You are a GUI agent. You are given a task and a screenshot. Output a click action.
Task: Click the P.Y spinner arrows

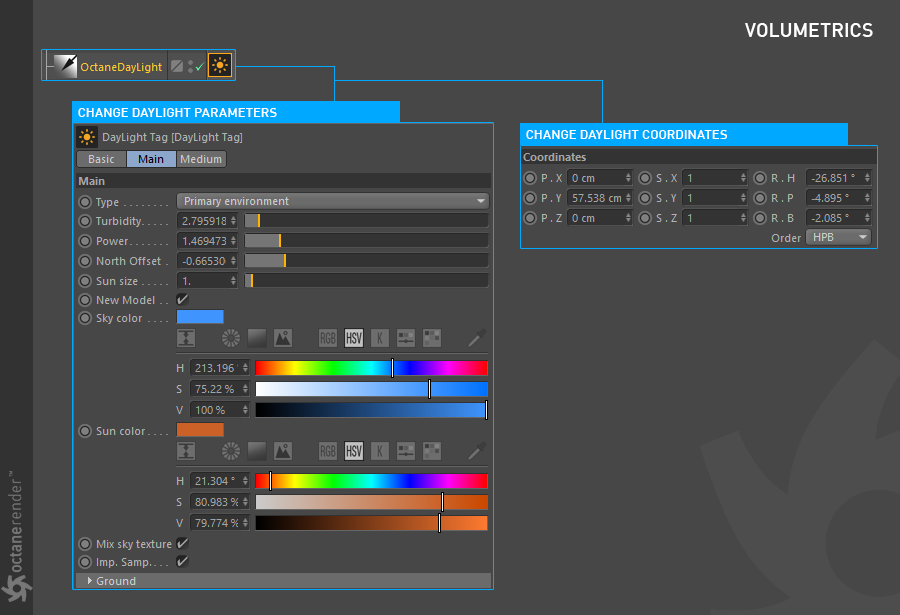click(628, 198)
